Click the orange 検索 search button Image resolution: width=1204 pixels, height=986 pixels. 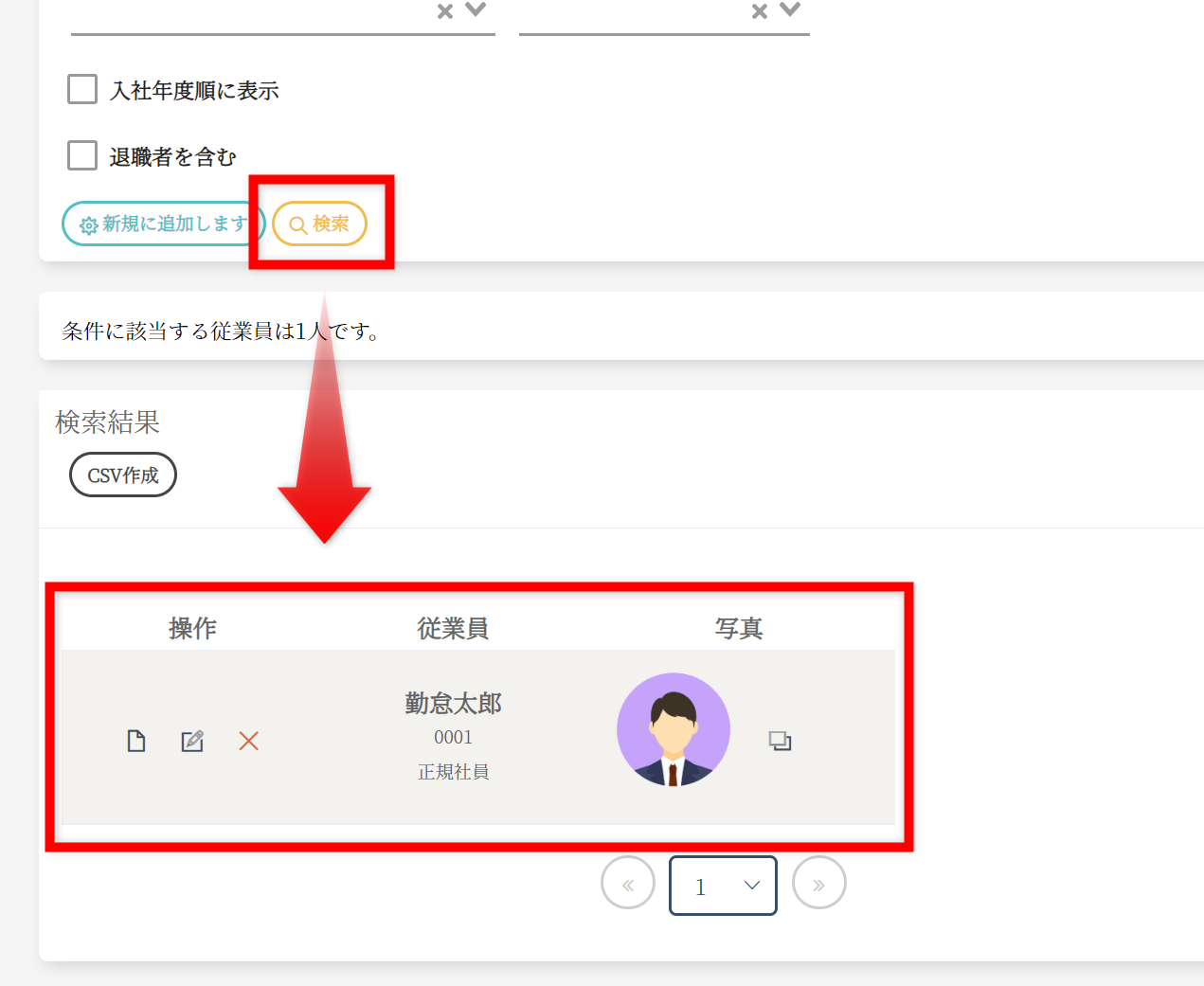click(319, 224)
